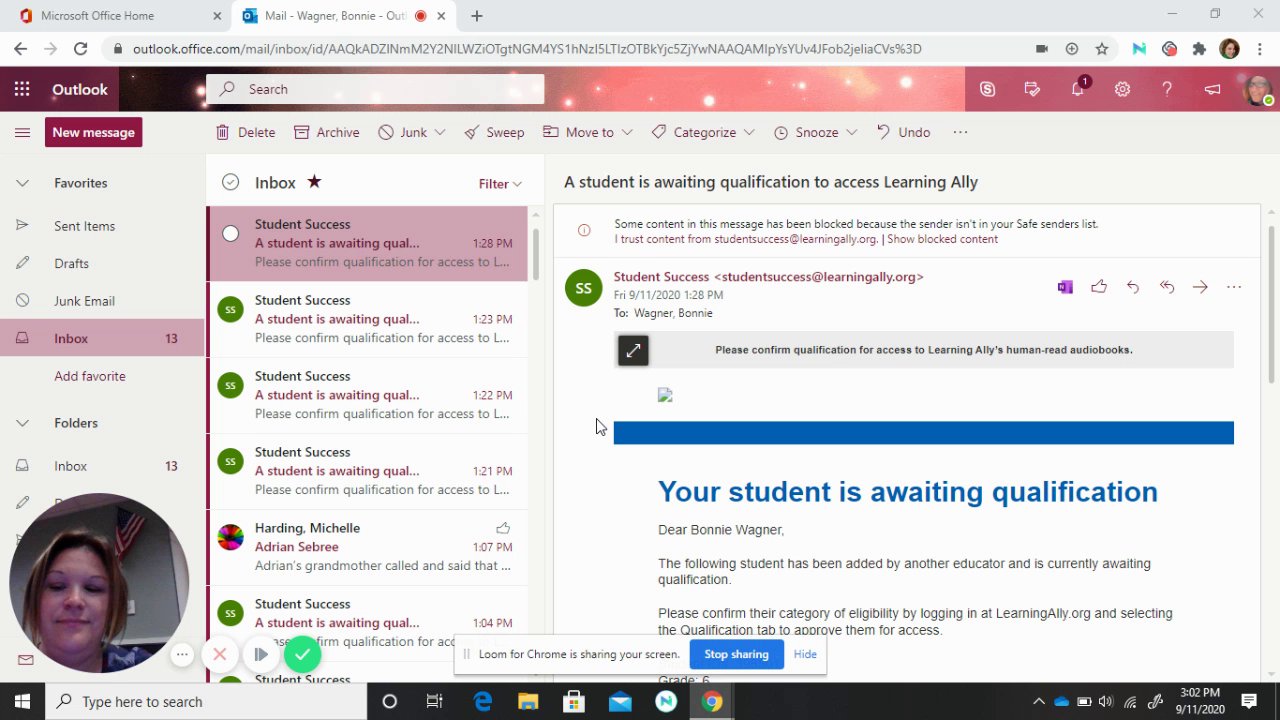Archive the selected message
The width and height of the screenshot is (1280, 720).
pyautogui.click(x=326, y=132)
